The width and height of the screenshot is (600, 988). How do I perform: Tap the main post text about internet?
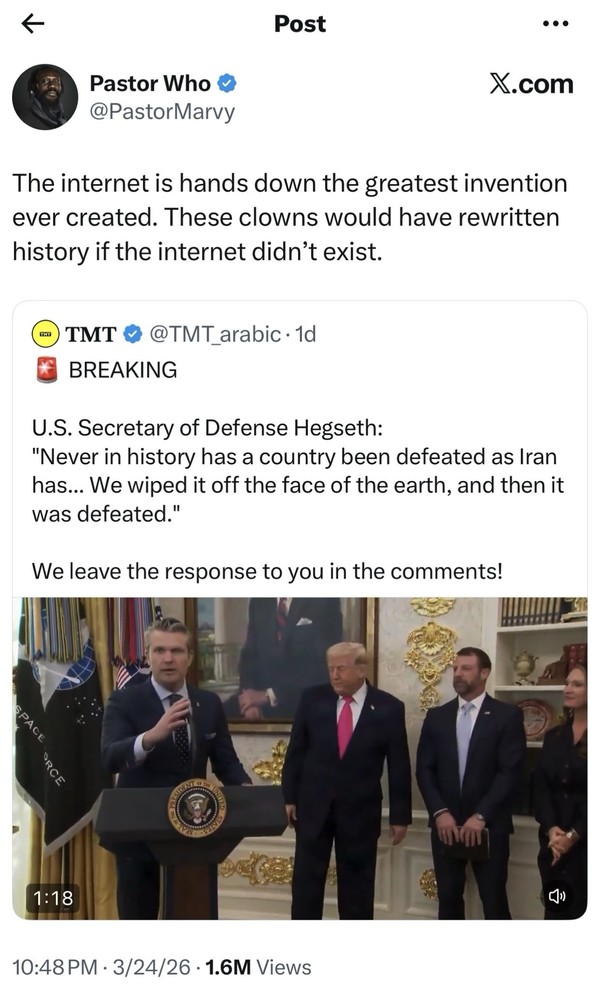(290, 216)
